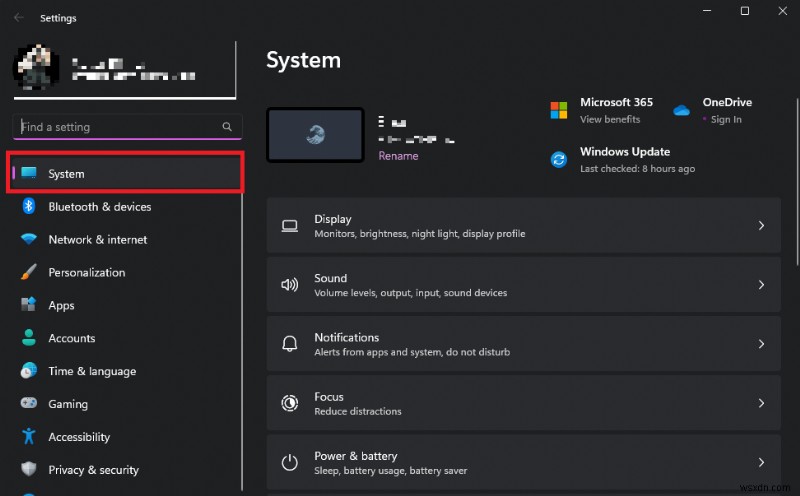Click the Gaming controller icon
Image resolution: width=800 pixels, height=496 pixels.
pos(29,403)
